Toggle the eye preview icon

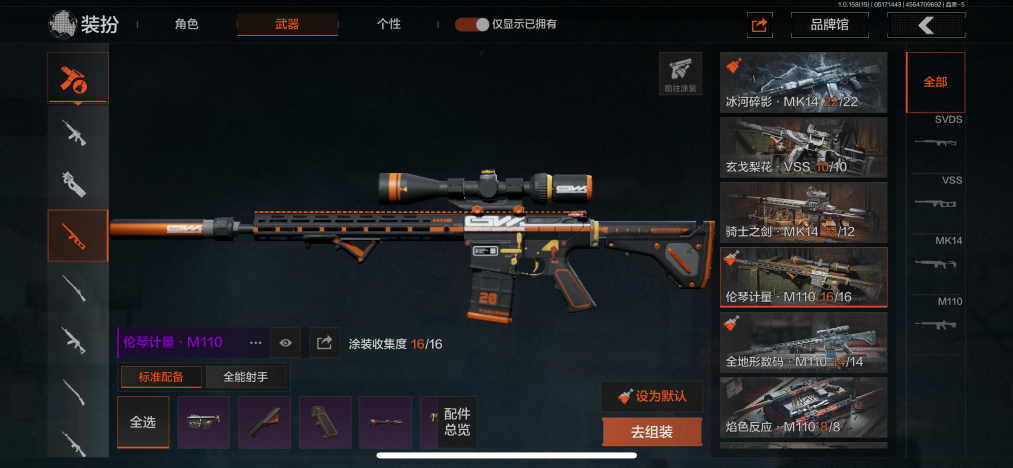click(286, 343)
